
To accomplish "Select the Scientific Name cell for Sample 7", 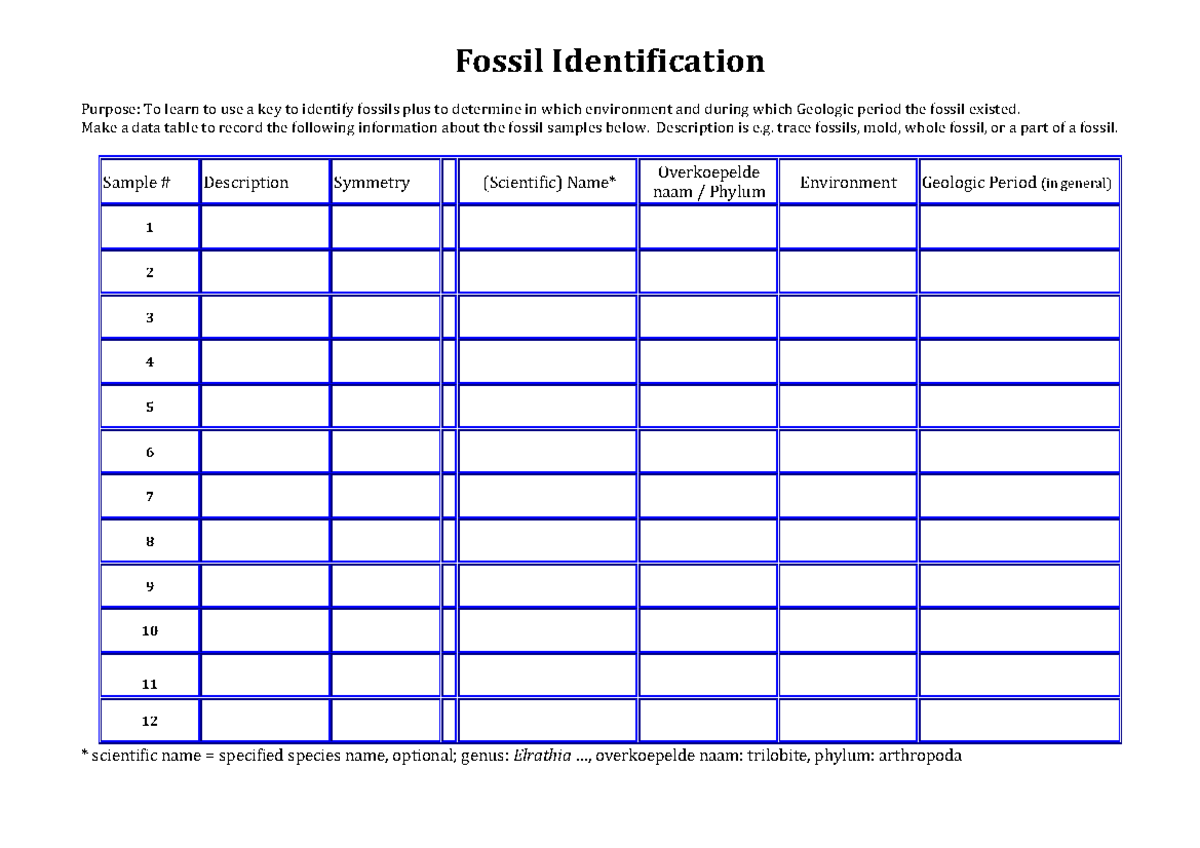I will (546, 496).
